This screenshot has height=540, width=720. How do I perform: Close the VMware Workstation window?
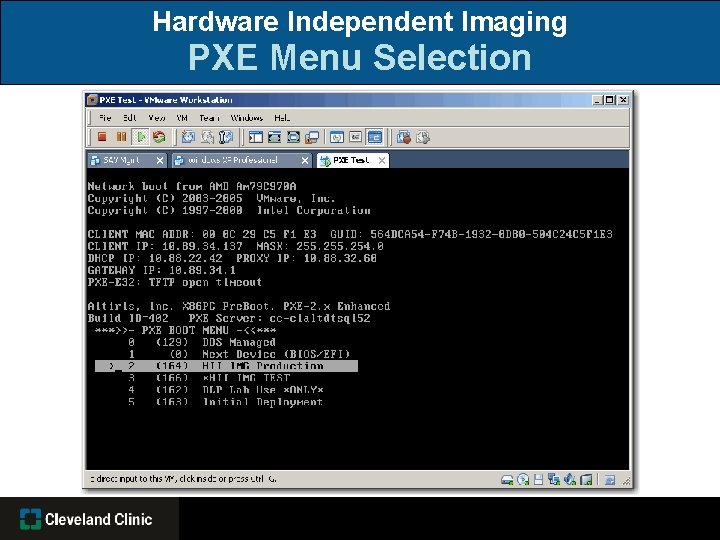tap(623, 100)
